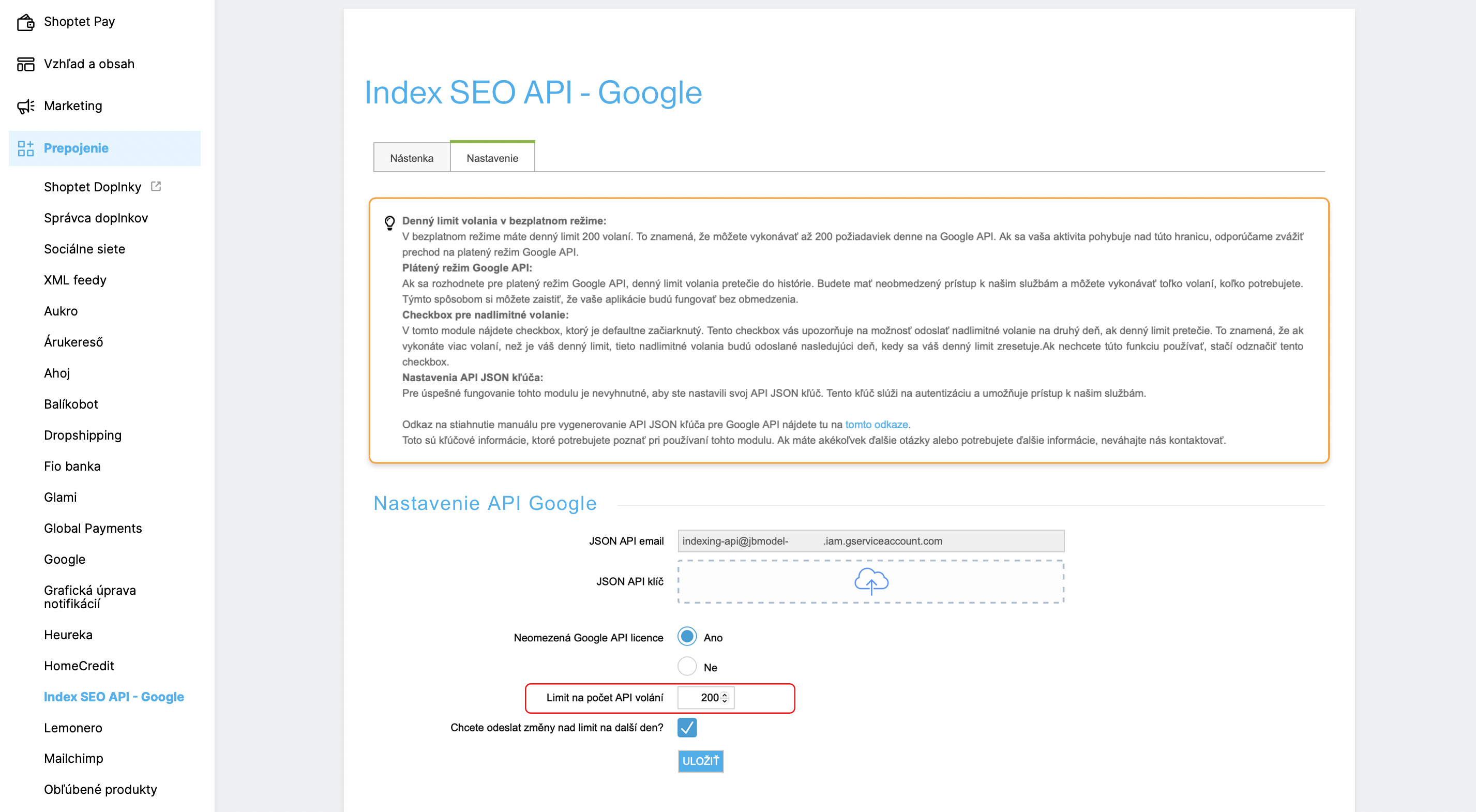This screenshot has height=812, width=1476.
Task: Click the JSON API email field
Action: (x=871, y=541)
